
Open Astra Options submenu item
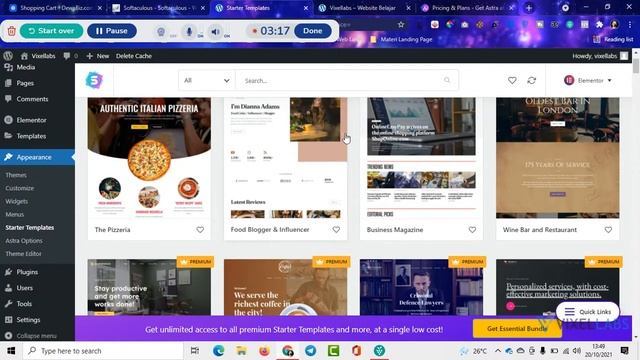pos(24,240)
